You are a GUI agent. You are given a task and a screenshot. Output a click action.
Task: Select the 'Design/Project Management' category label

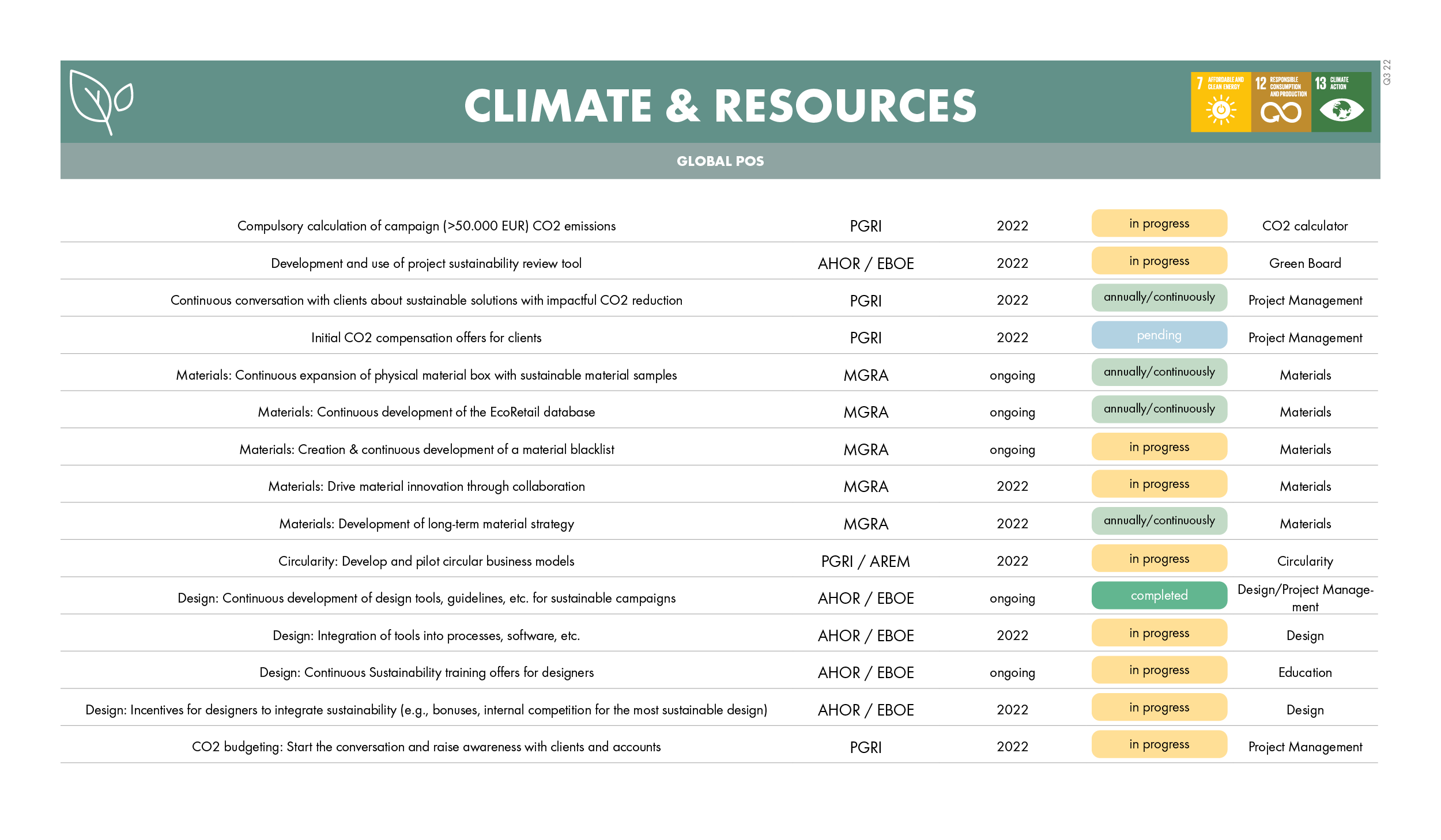tap(1304, 598)
